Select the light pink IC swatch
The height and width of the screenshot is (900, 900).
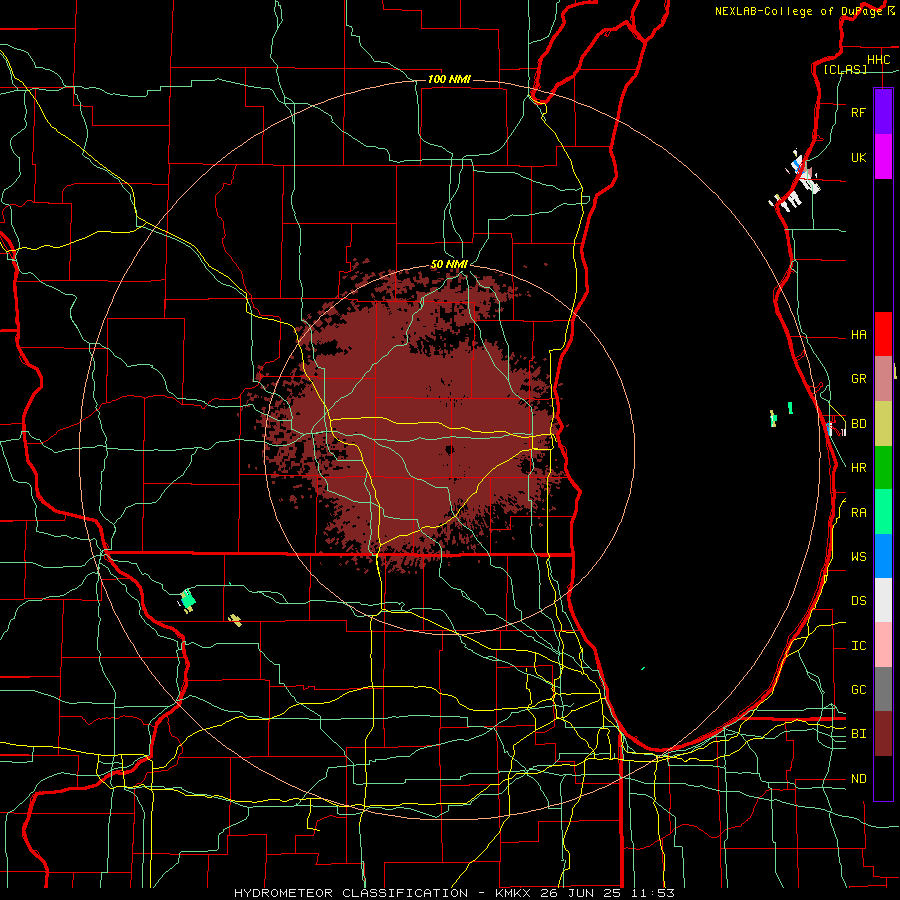883,645
